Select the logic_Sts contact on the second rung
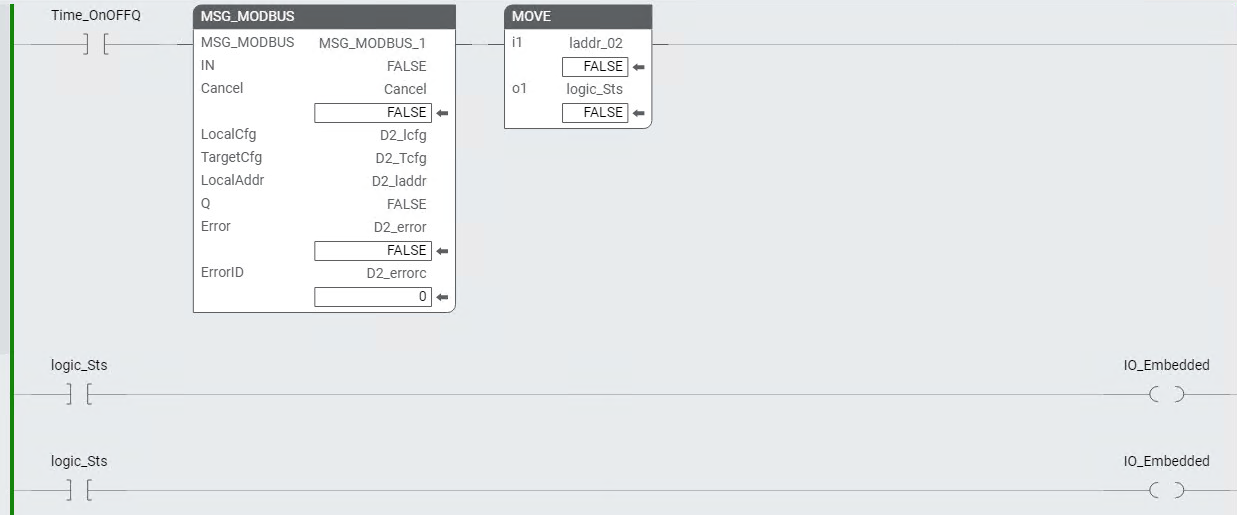This screenshot has height=515, width=1237. [79, 395]
